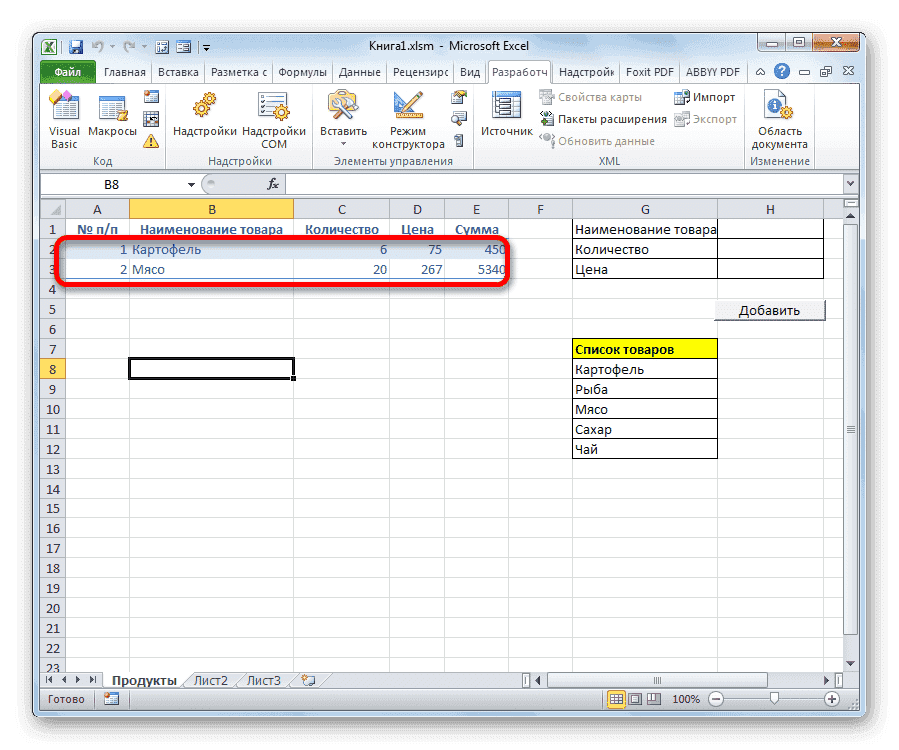Click the Надстройки (Add-ins) icon

pos(205,113)
